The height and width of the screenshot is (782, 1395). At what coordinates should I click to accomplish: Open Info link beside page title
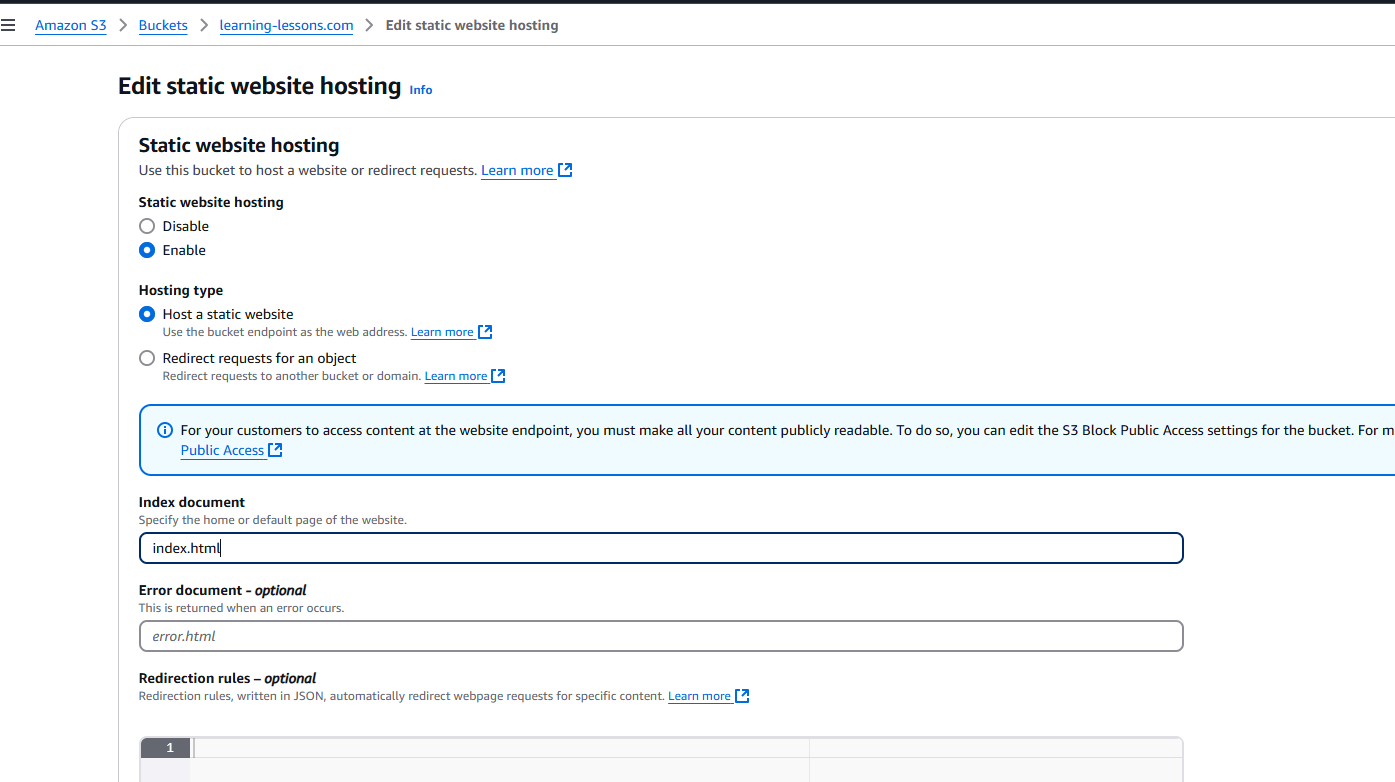(x=421, y=90)
